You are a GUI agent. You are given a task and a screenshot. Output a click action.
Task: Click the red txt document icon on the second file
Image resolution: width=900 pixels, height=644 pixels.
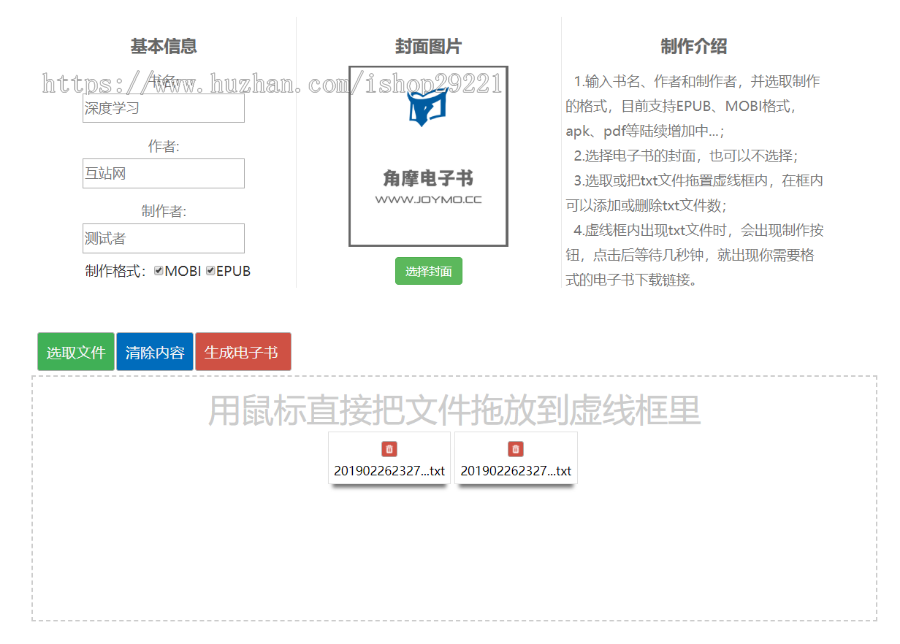pos(515,450)
